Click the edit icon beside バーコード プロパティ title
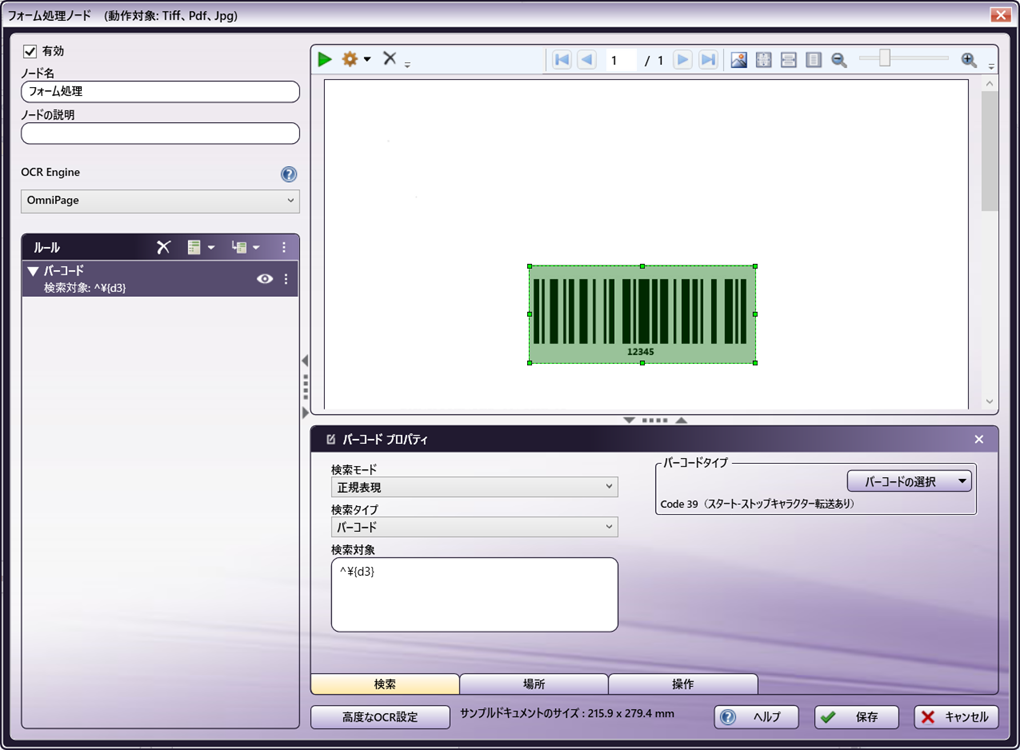The height and width of the screenshot is (750, 1020). [330, 440]
